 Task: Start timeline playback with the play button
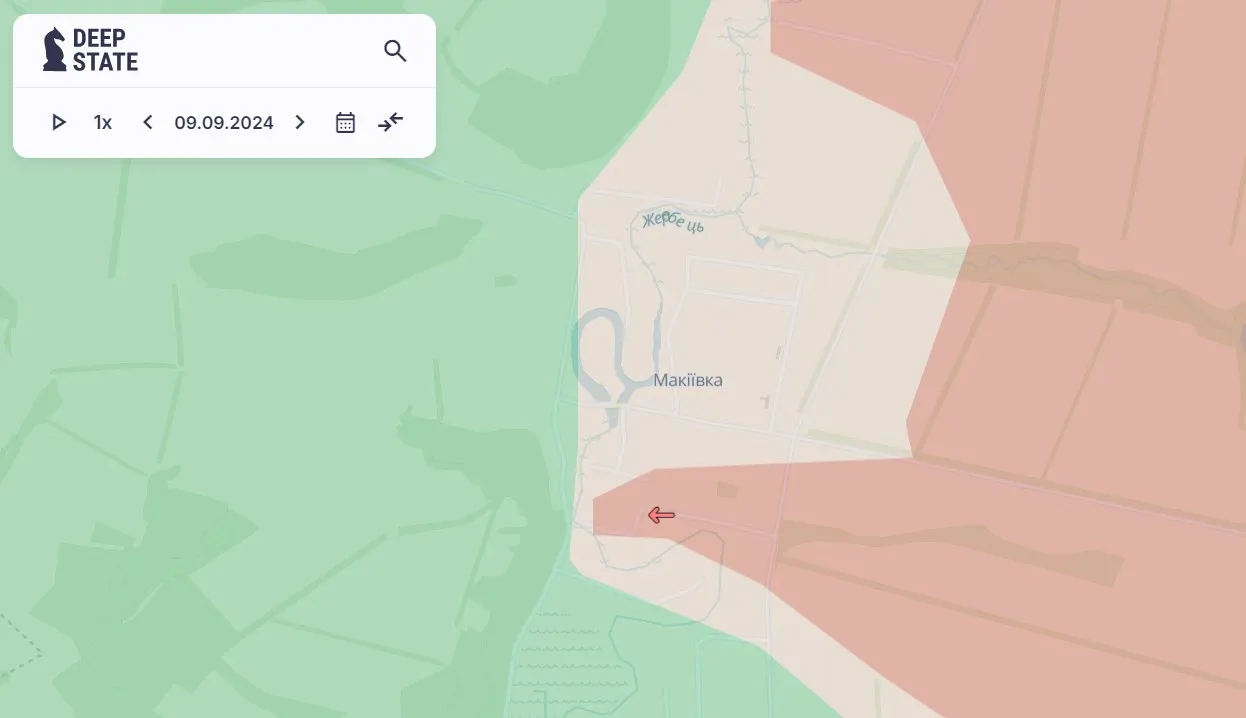(x=59, y=122)
